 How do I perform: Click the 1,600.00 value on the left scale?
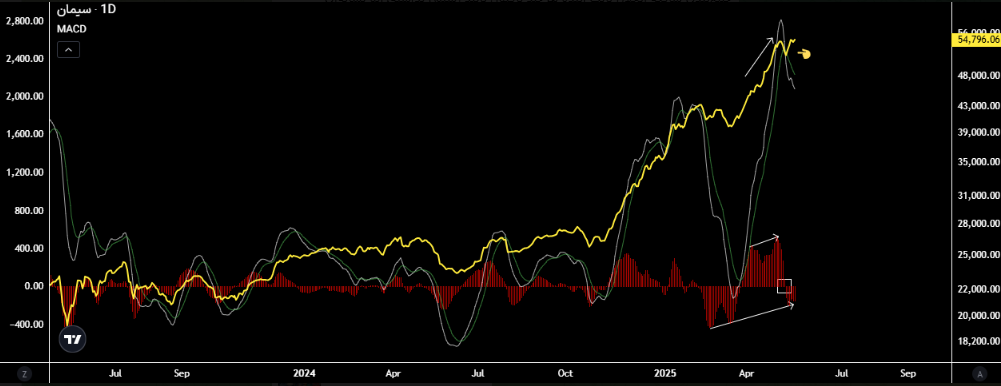pos(24,134)
